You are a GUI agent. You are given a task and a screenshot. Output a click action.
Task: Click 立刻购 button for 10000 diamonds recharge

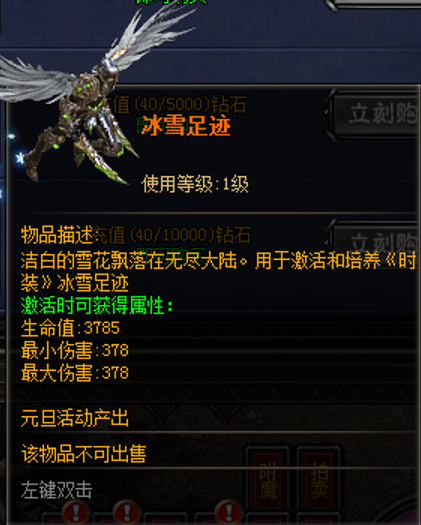(377, 243)
